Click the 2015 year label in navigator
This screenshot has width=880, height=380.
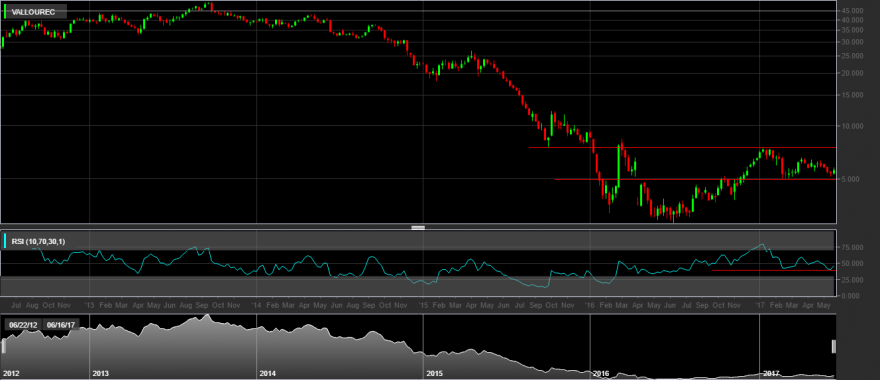[434, 373]
